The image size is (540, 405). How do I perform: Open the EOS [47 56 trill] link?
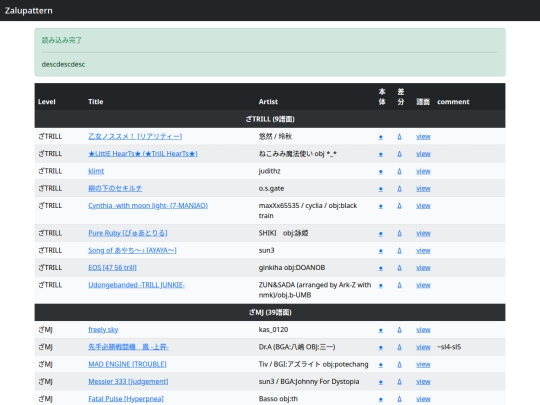112,267
